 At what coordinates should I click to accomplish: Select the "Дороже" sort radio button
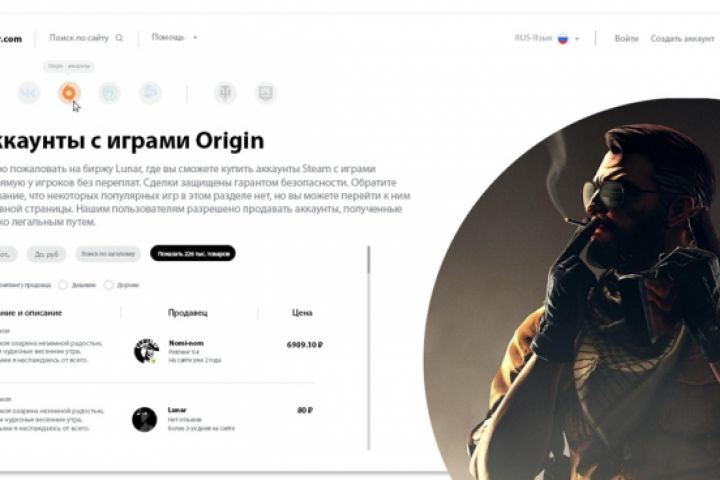(x=108, y=285)
